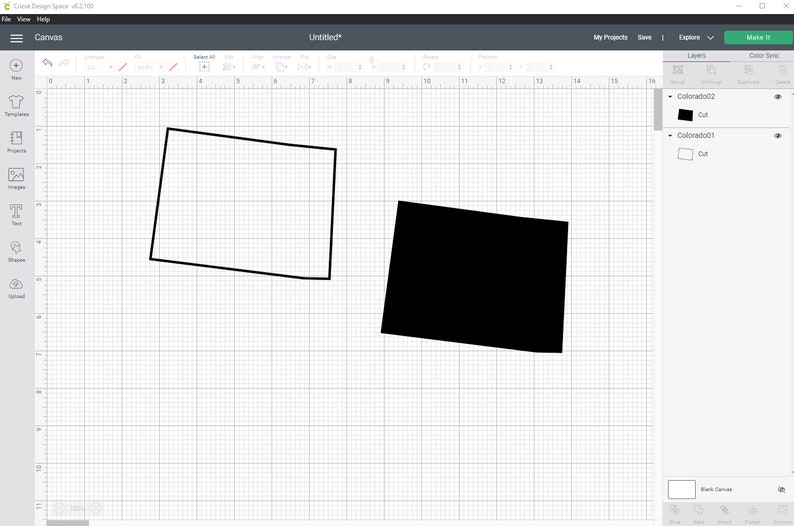This screenshot has height=526, width=794.
Task: Click the Make It button
Action: point(758,37)
